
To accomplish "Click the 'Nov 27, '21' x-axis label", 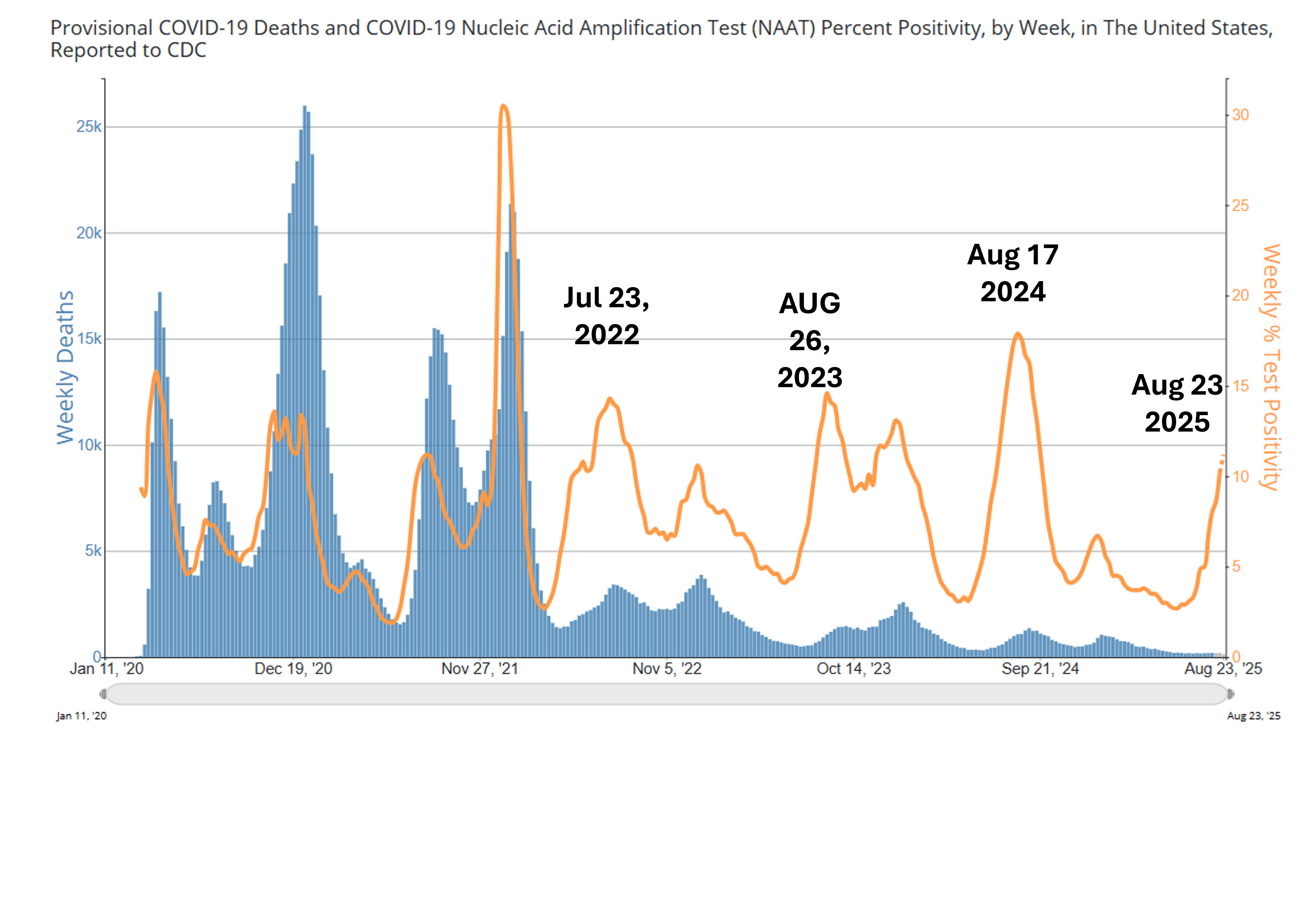I will tap(479, 669).
